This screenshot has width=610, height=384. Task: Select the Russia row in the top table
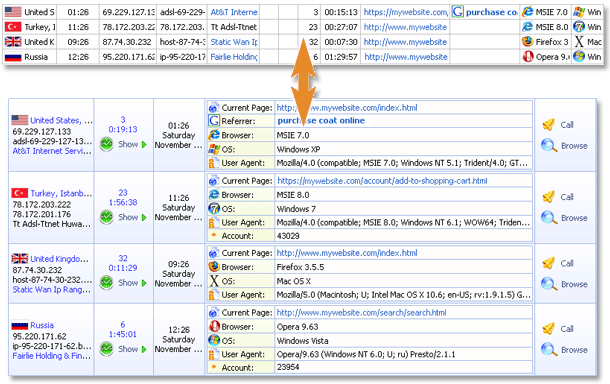point(303,57)
